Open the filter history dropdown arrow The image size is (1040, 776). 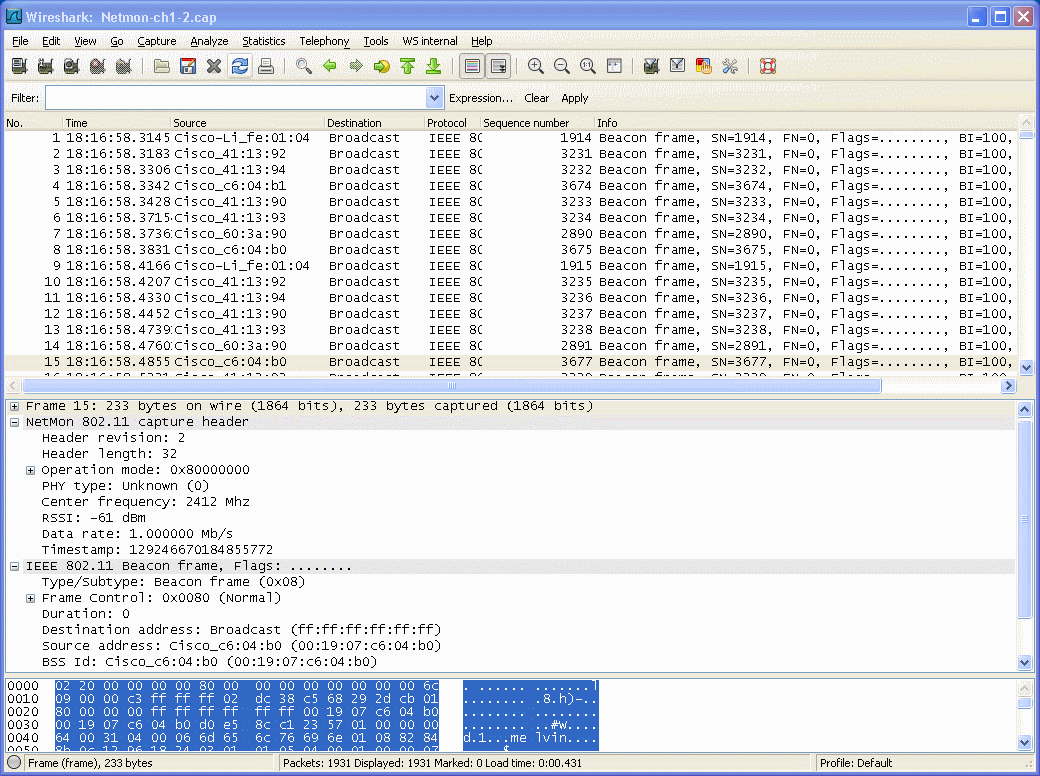(434, 98)
